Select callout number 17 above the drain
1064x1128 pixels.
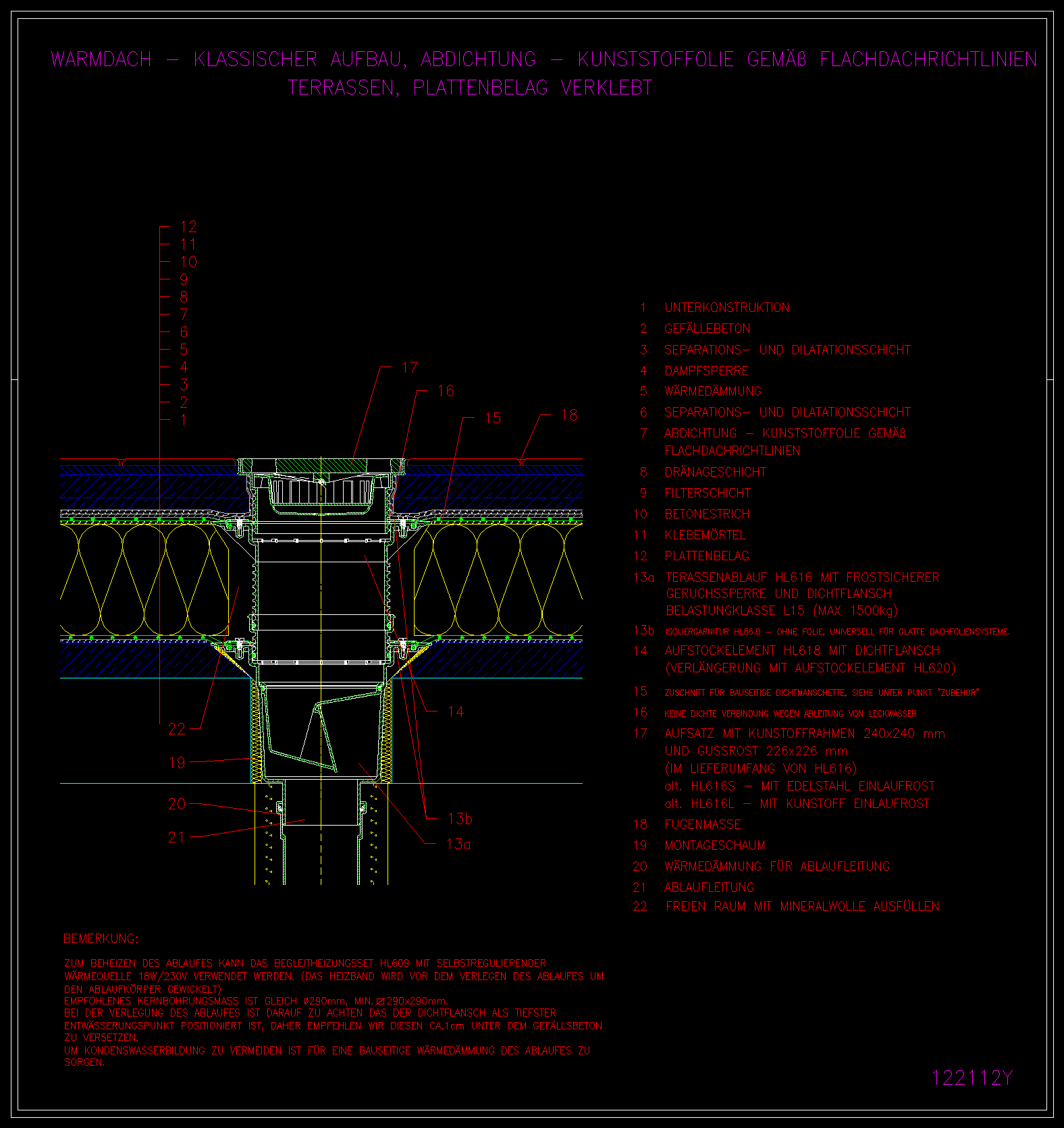pyautogui.click(x=409, y=367)
